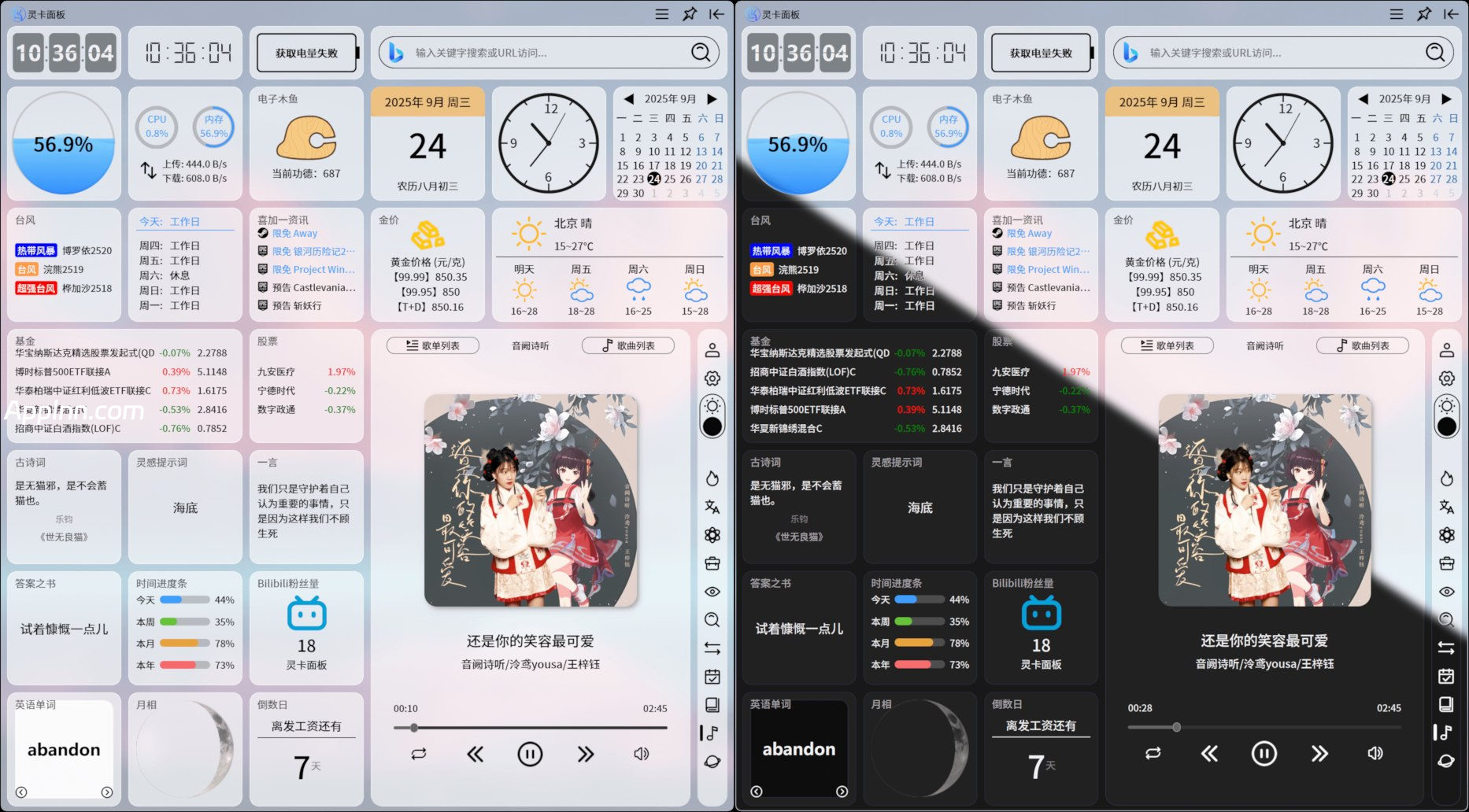Click the translate (文A) icon in the sidebar

click(x=712, y=506)
